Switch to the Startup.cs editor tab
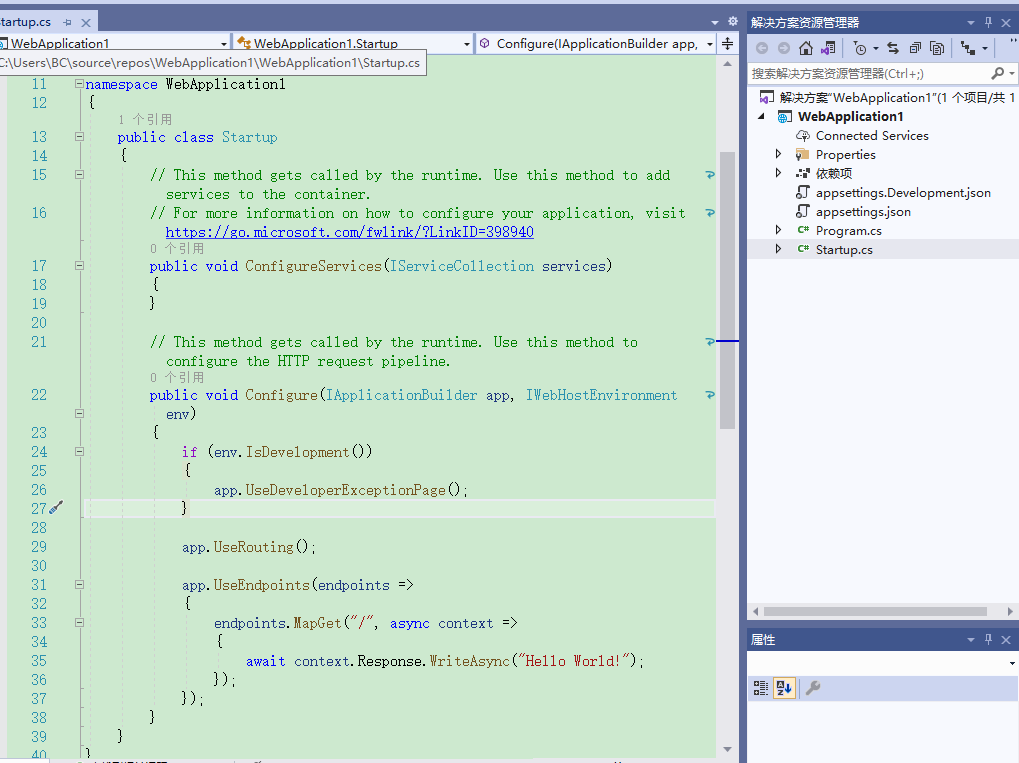Image resolution: width=1019 pixels, height=763 pixels. 25,22
